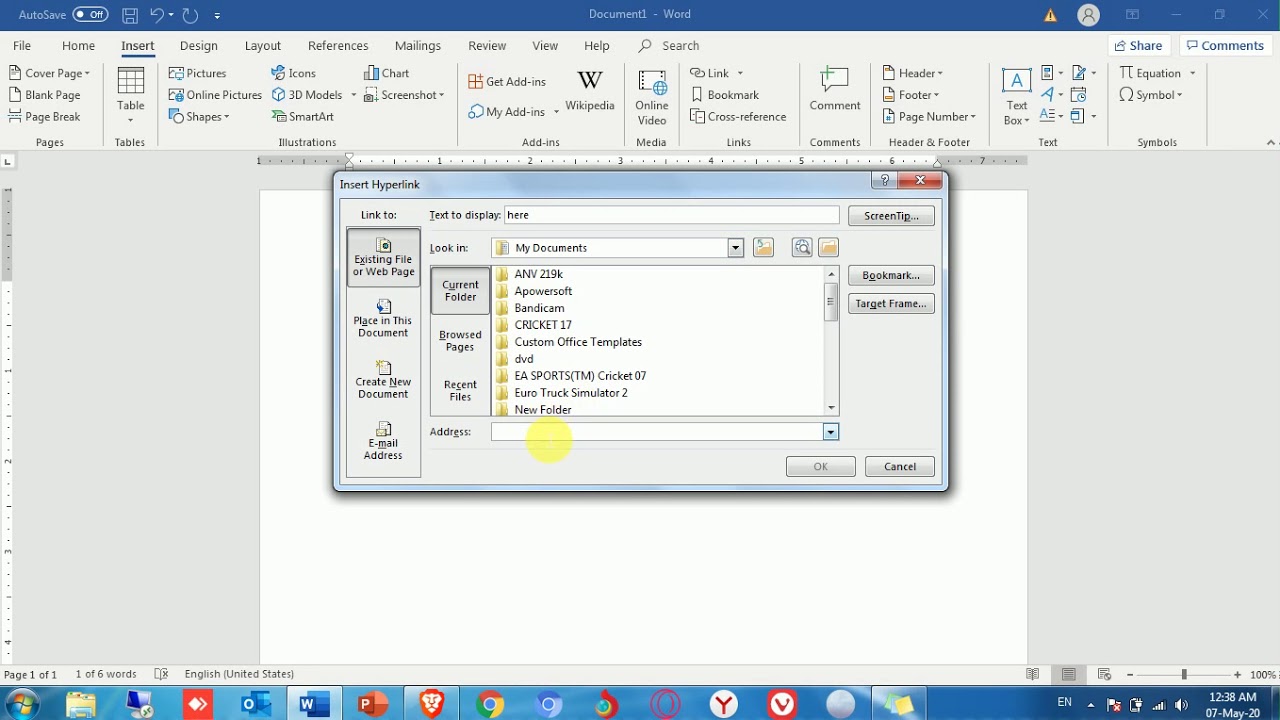Viewport: 1280px width, 720px height.
Task: Open the Comments pane button
Action: click(1225, 46)
